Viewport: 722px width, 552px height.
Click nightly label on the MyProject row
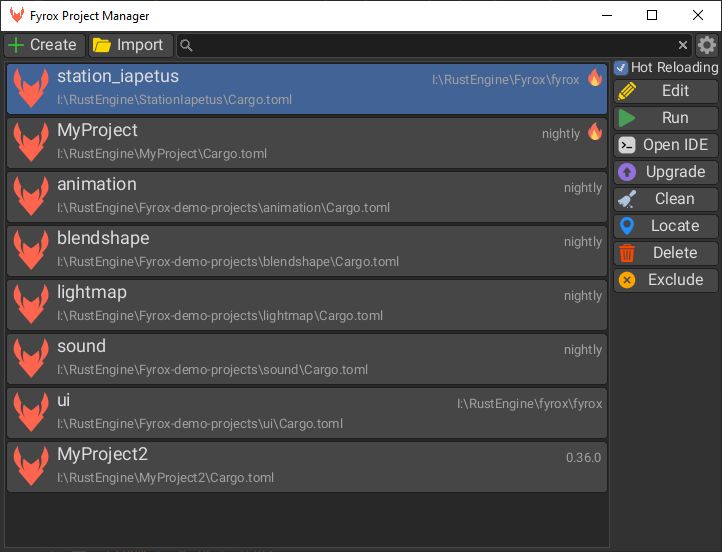[x=561, y=134]
